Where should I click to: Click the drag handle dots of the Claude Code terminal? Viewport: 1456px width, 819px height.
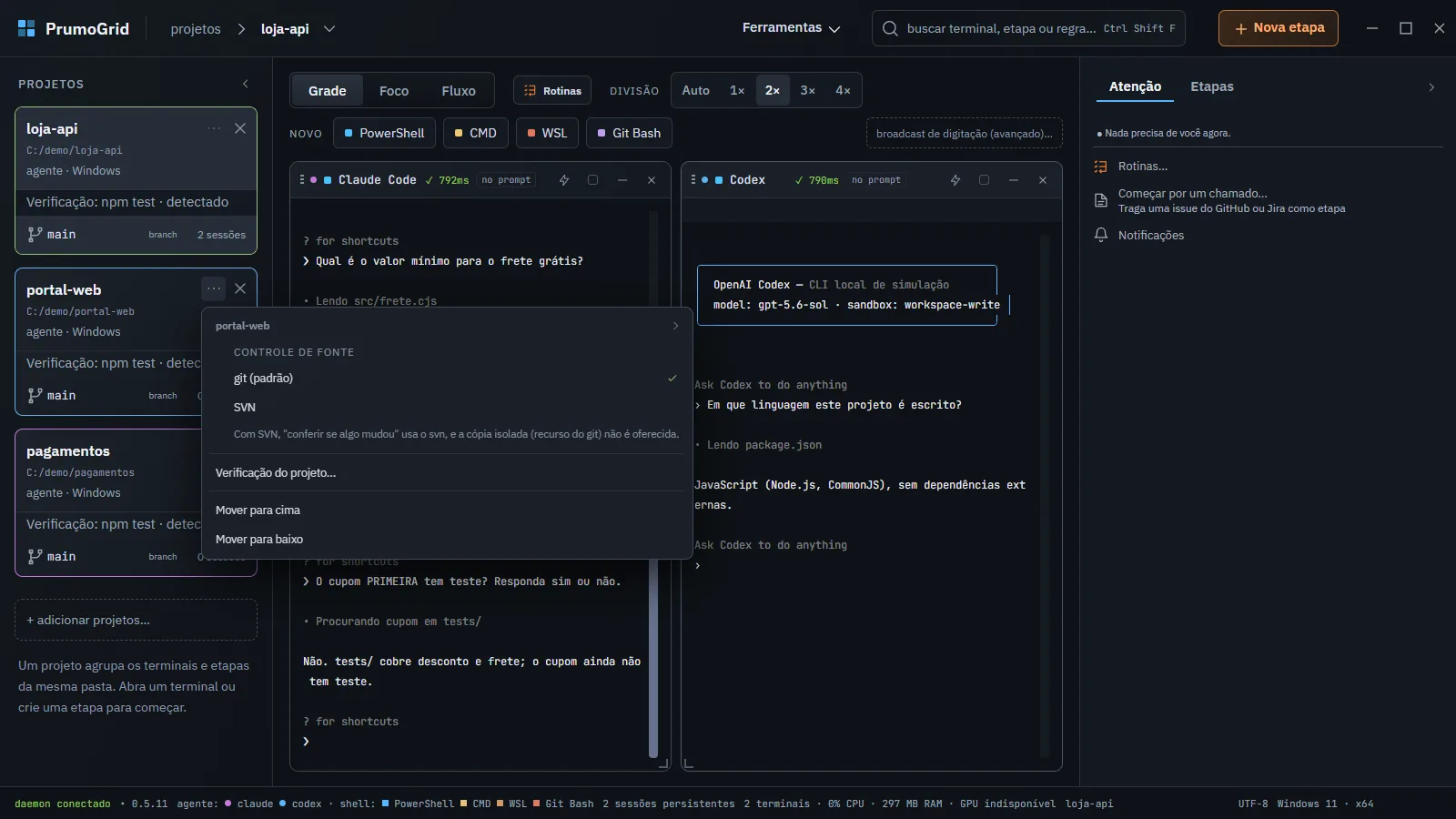point(302,180)
